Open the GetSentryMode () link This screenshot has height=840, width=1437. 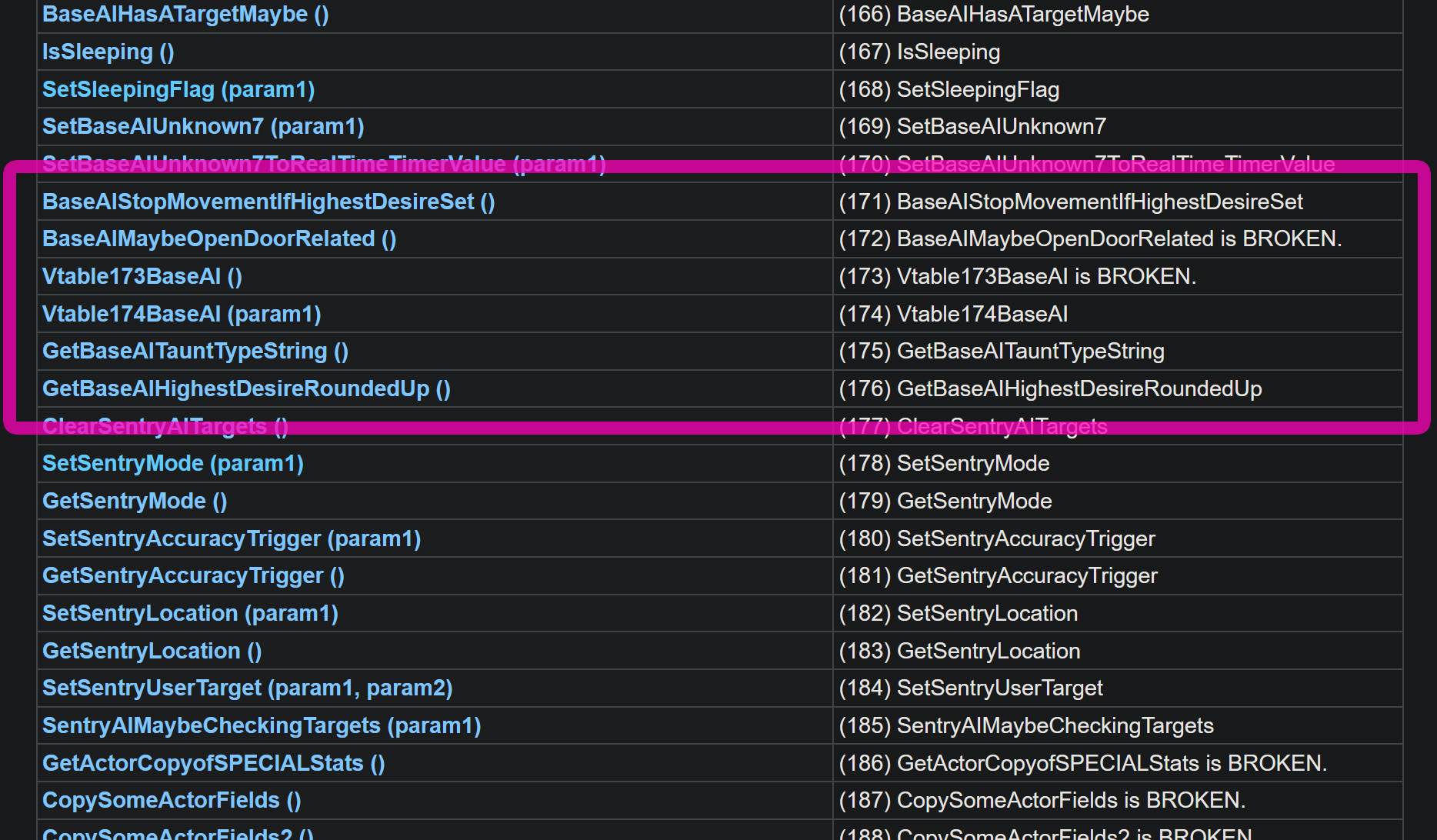tap(135, 501)
